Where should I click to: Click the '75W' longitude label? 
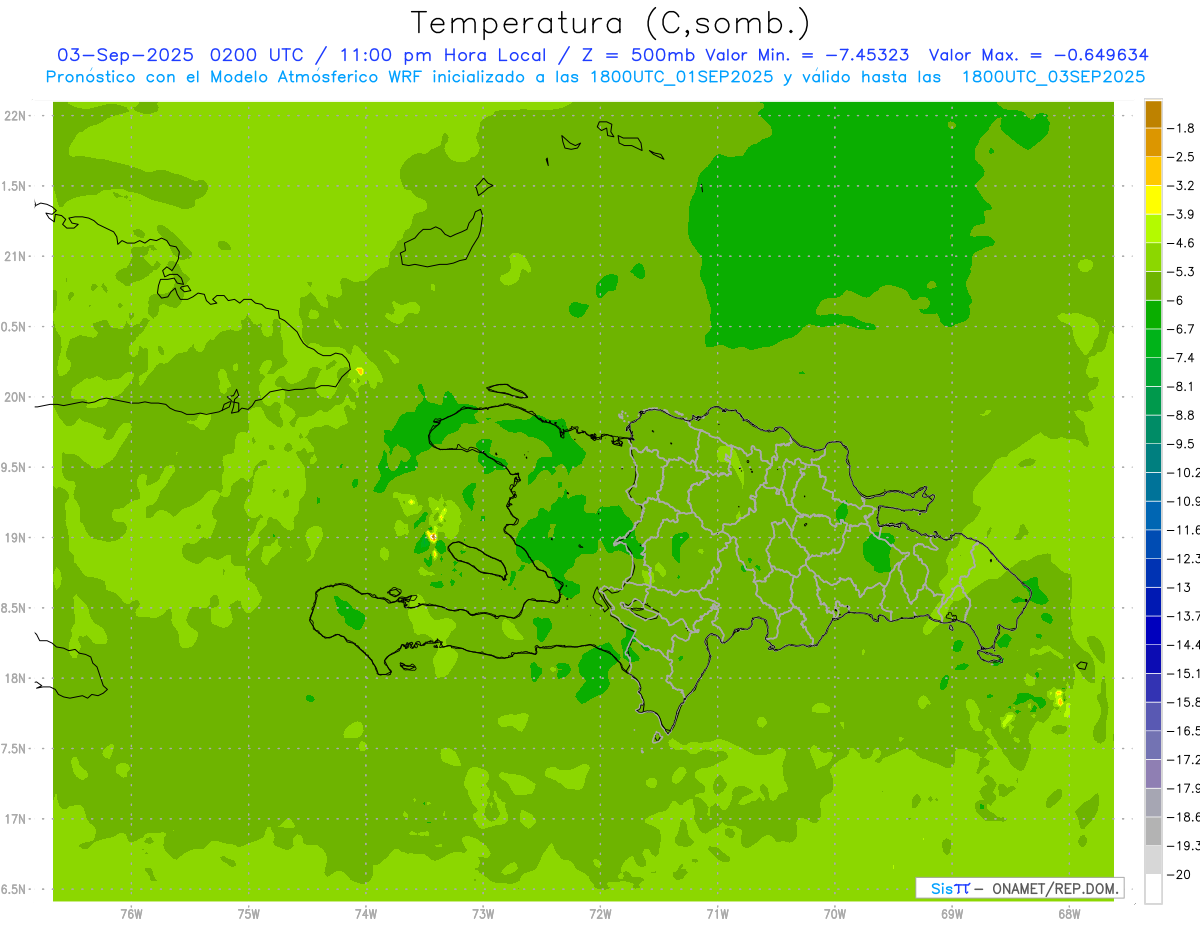249,914
